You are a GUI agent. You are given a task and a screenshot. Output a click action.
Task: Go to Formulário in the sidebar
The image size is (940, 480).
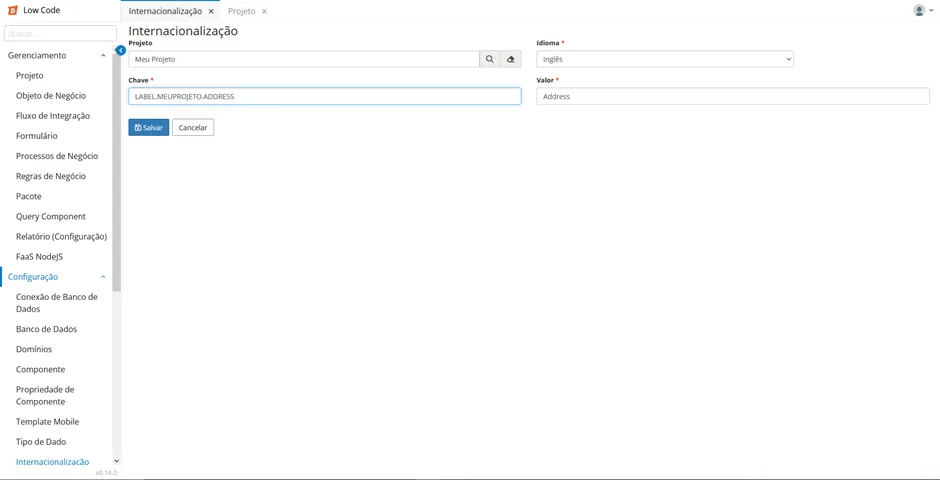pyautogui.click(x=37, y=136)
